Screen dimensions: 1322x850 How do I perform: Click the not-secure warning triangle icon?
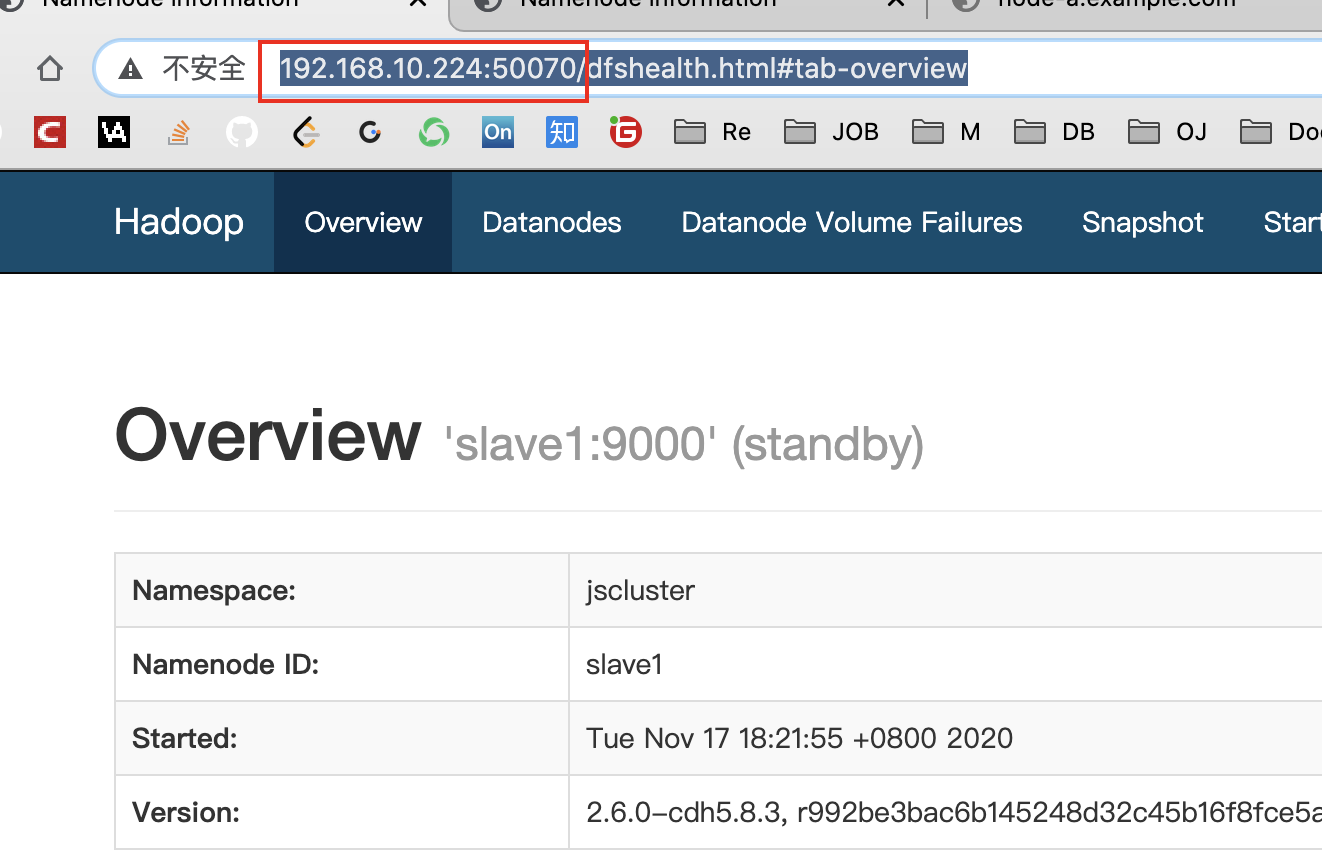130,69
